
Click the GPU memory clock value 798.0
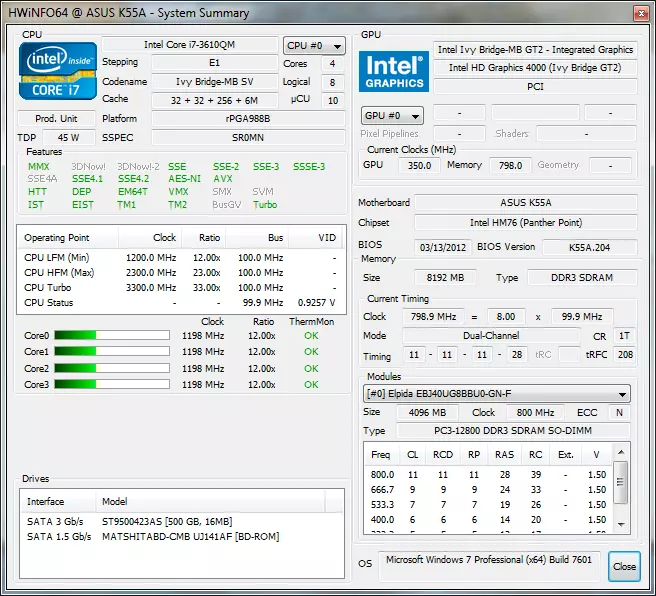tap(510, 166)
